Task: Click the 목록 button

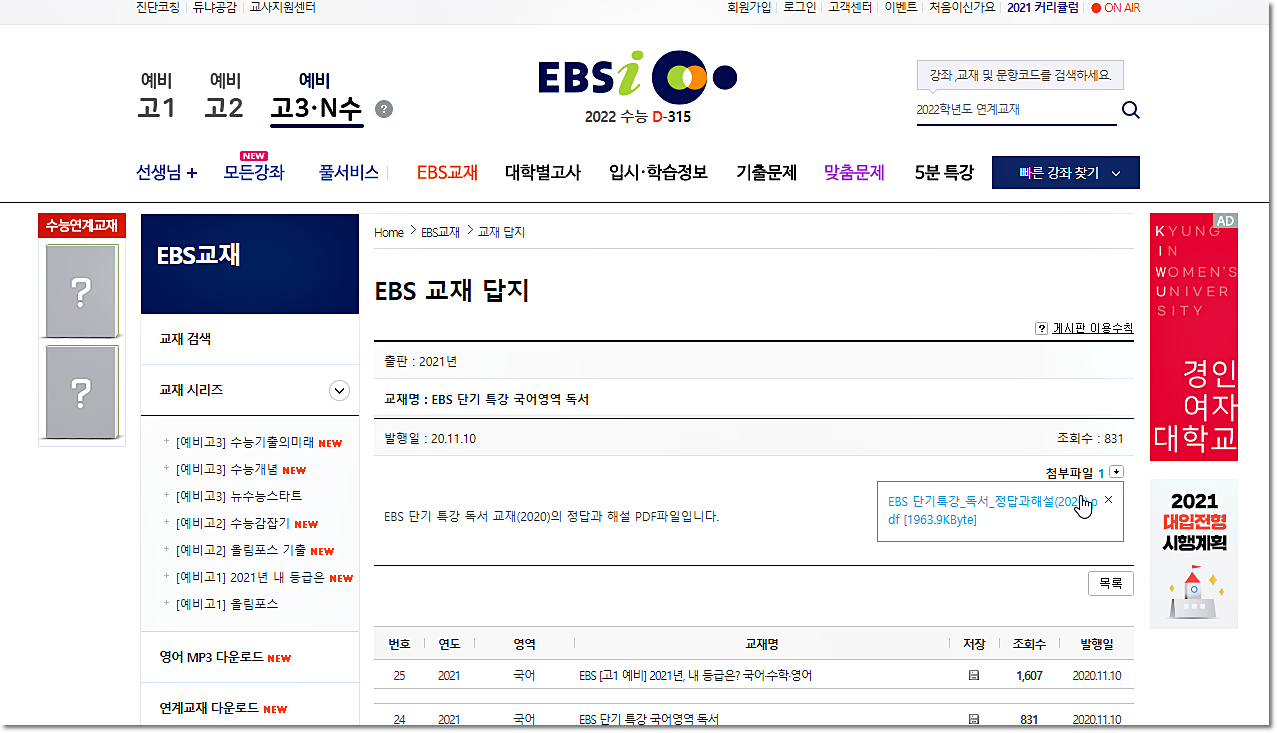Action: (x=1110, y=583)
